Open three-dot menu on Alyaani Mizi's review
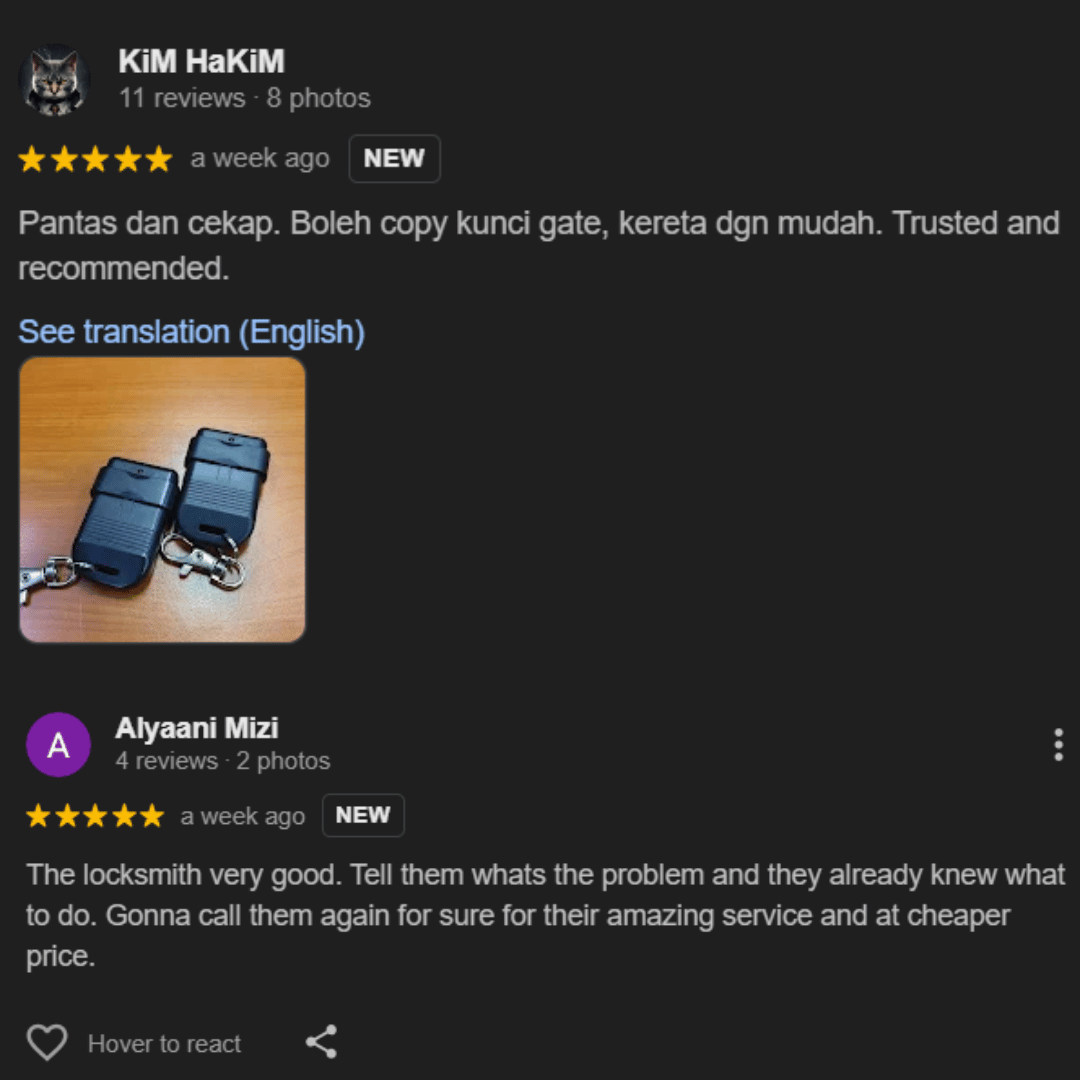 1058,745
